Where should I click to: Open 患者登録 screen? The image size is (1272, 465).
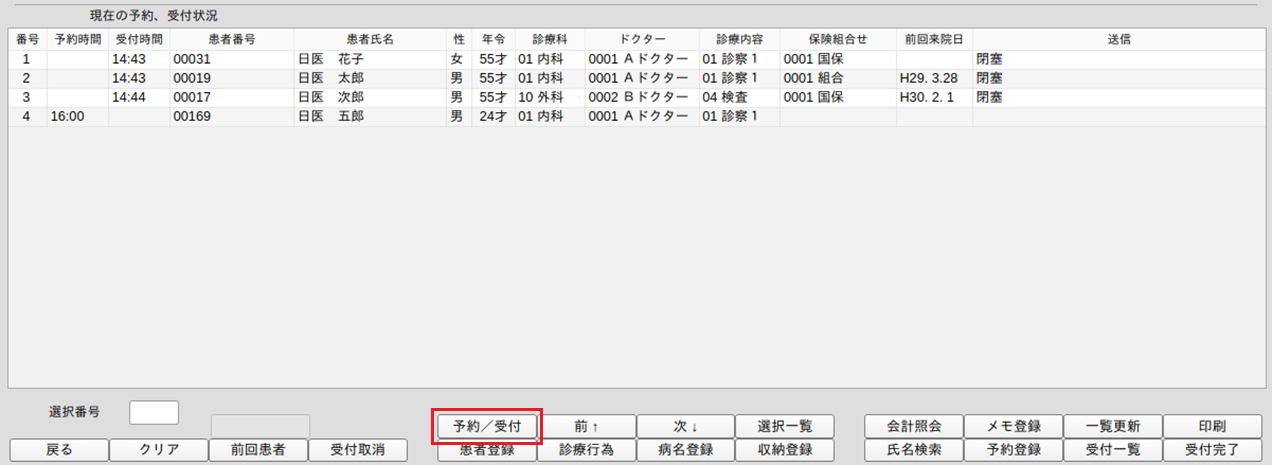487,450
